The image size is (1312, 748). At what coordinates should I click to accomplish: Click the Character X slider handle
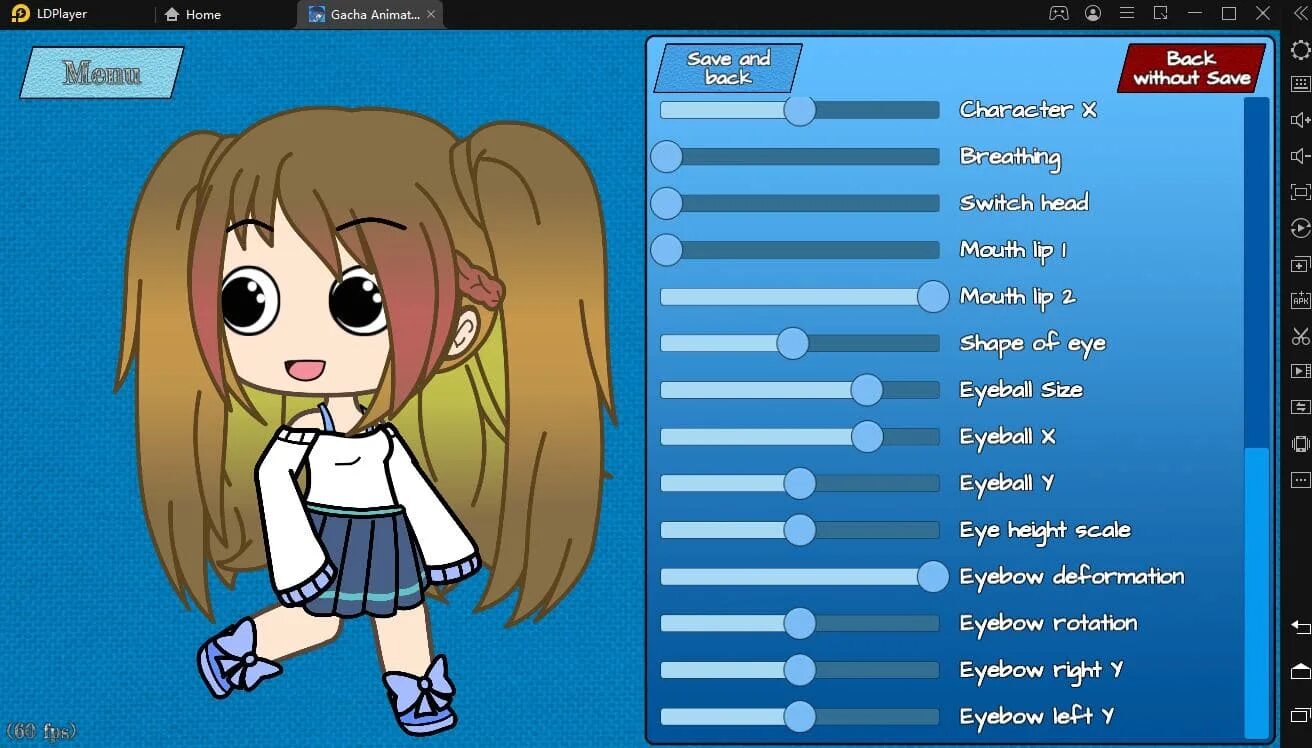click(x=800, y=110)
